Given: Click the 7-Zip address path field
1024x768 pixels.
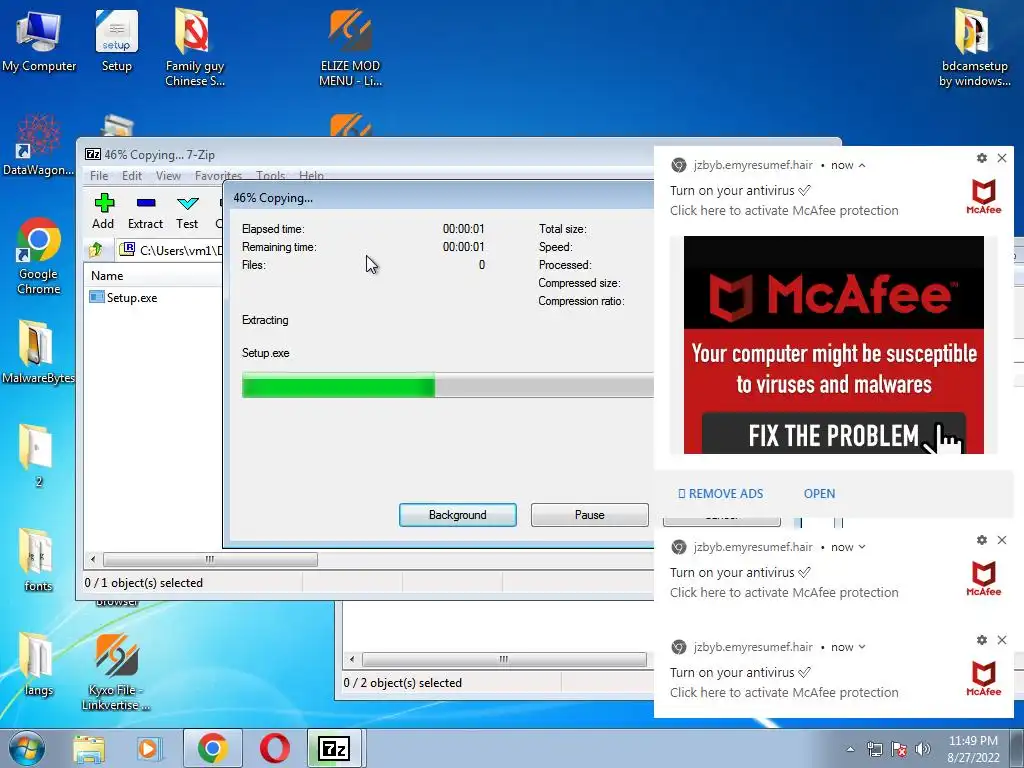Looking at the screenshot, I should click(171, 250).
